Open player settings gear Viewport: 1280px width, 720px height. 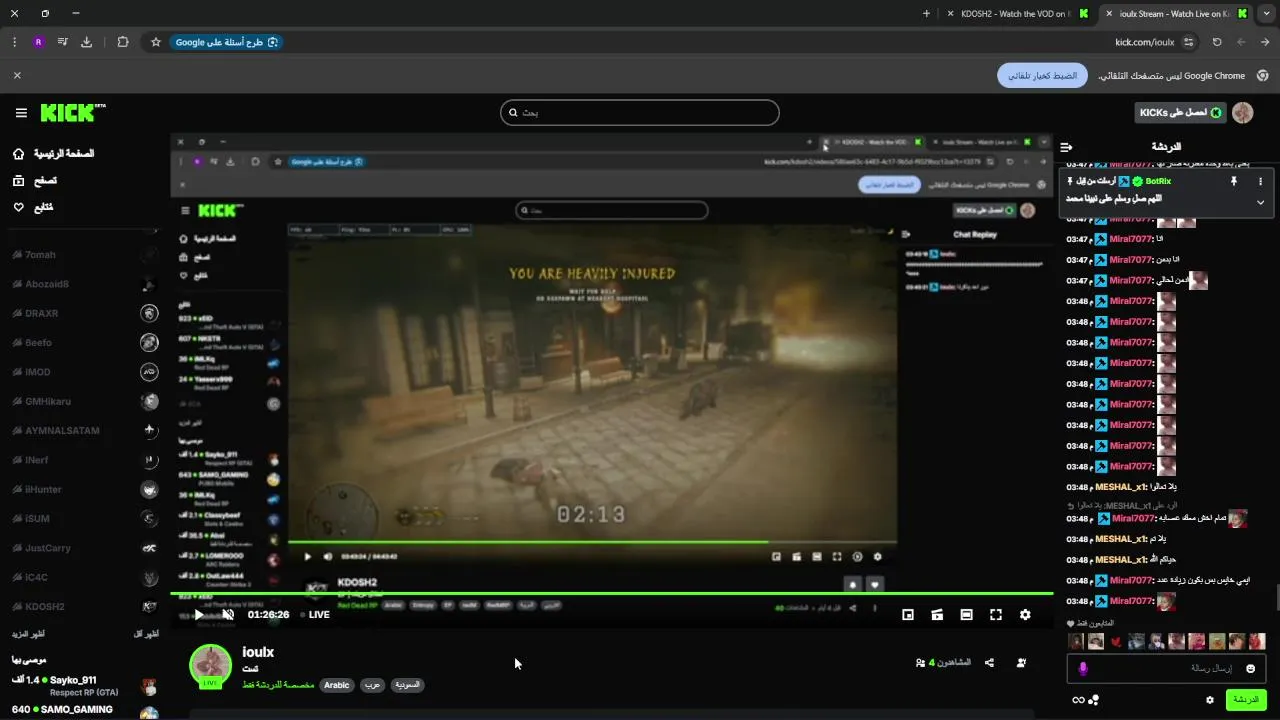(x=1025, y=615)
